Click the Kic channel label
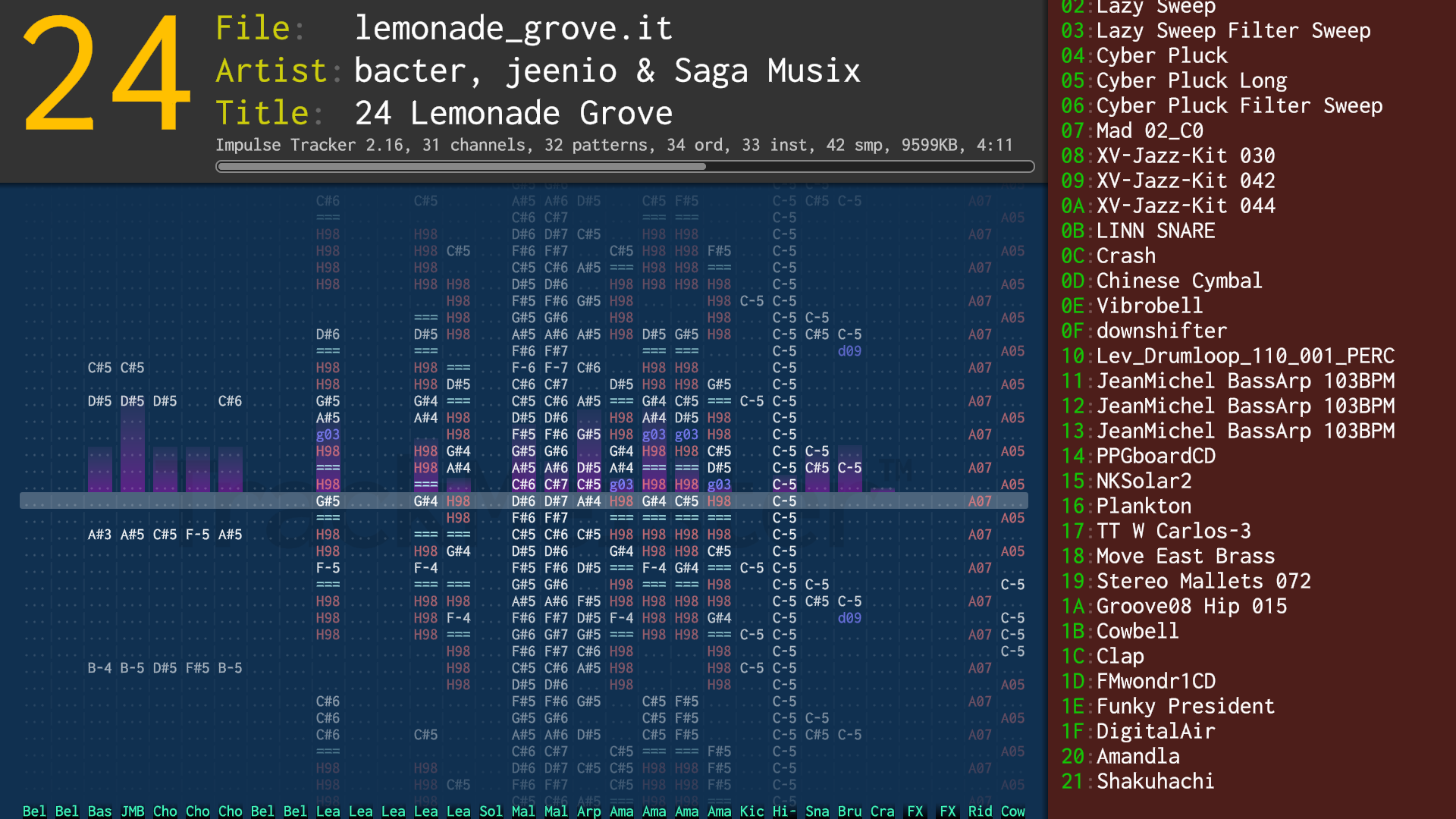Image resolution: width=1456 pixels, height=819 pixels. pyautogui.click(x=752, y=811)
